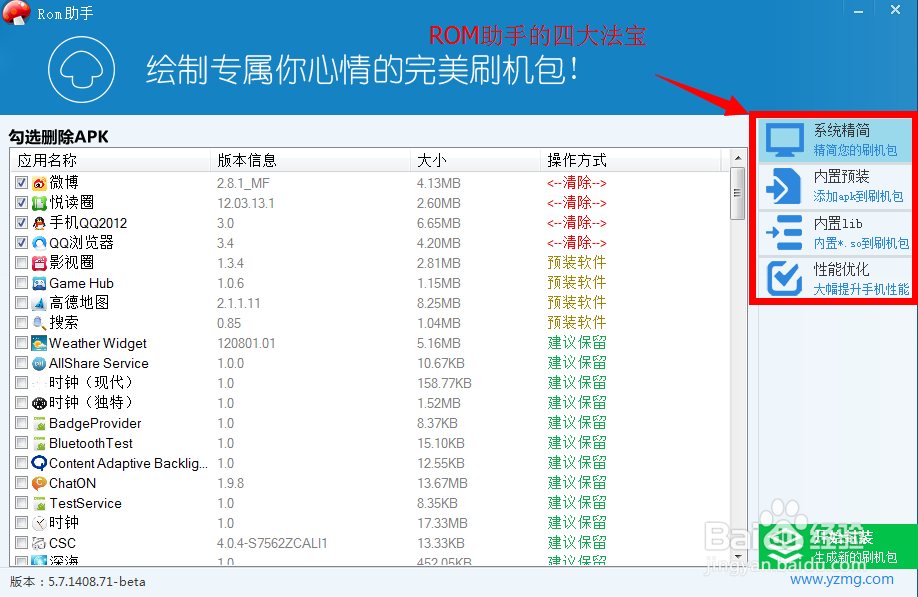Click the mushroom logo circle in the header
The width and height of the screenshot is (918, 597).
(81, 70)
